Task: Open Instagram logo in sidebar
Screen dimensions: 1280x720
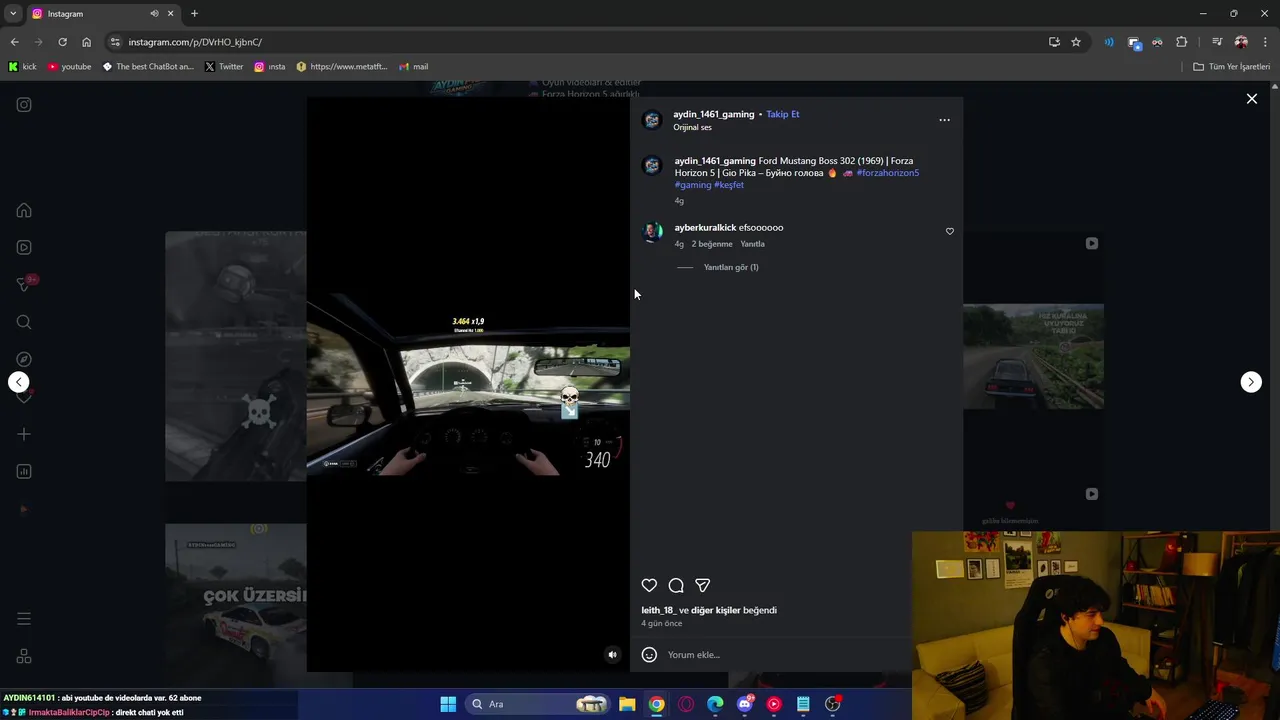Action: [24, 105]
